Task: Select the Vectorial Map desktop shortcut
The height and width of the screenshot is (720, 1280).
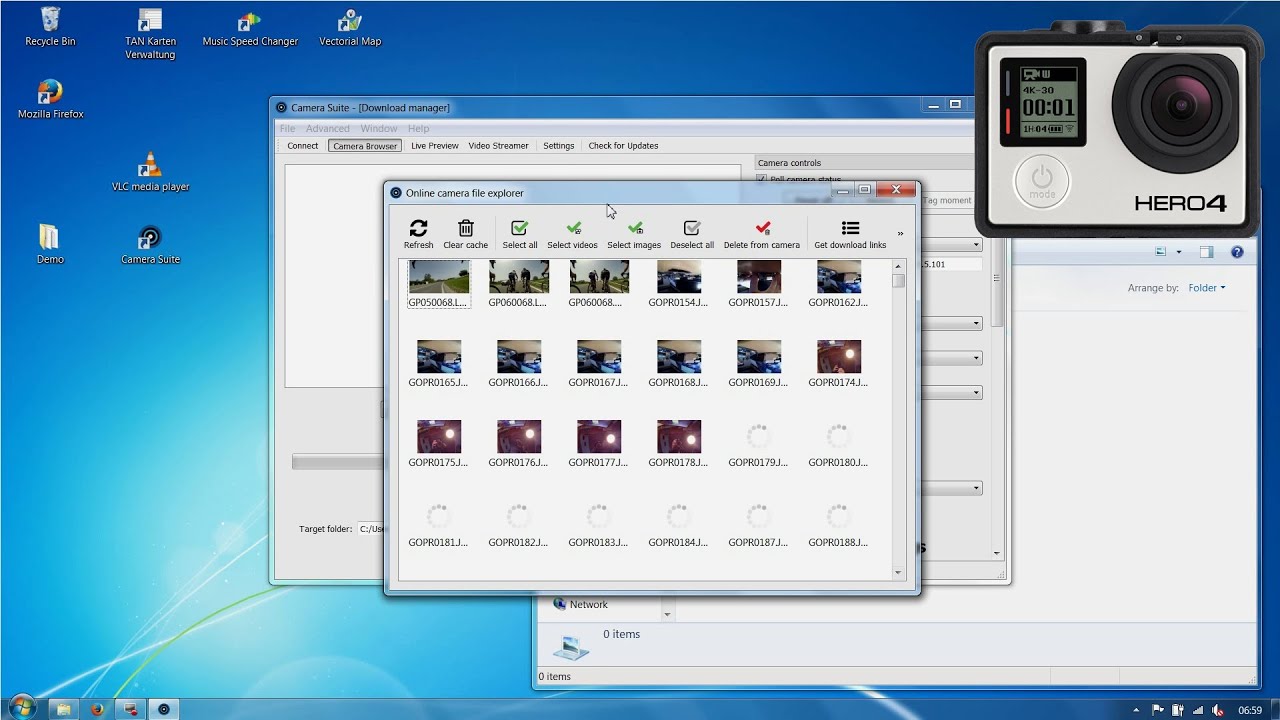Action: tap(350, 28)
